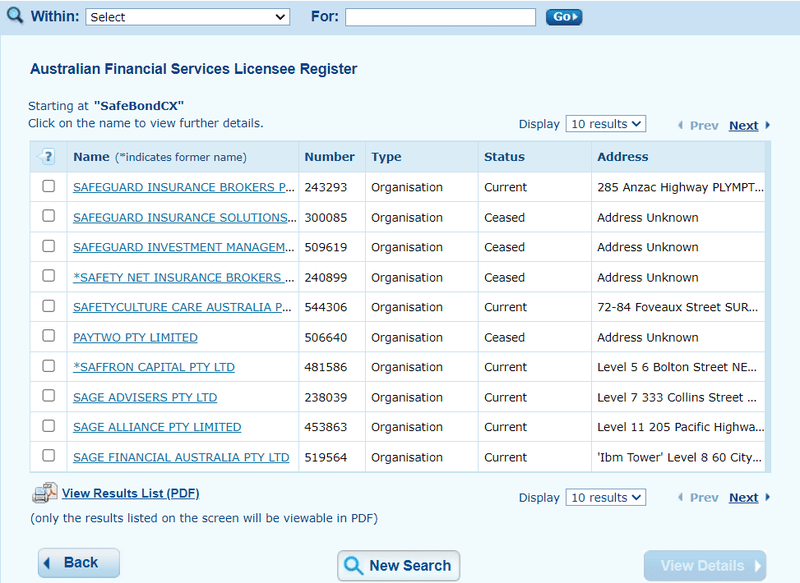Click the top Prev link
Image resolution: width=800 pixels, height=583 pixels.
(x=704, y=125)
